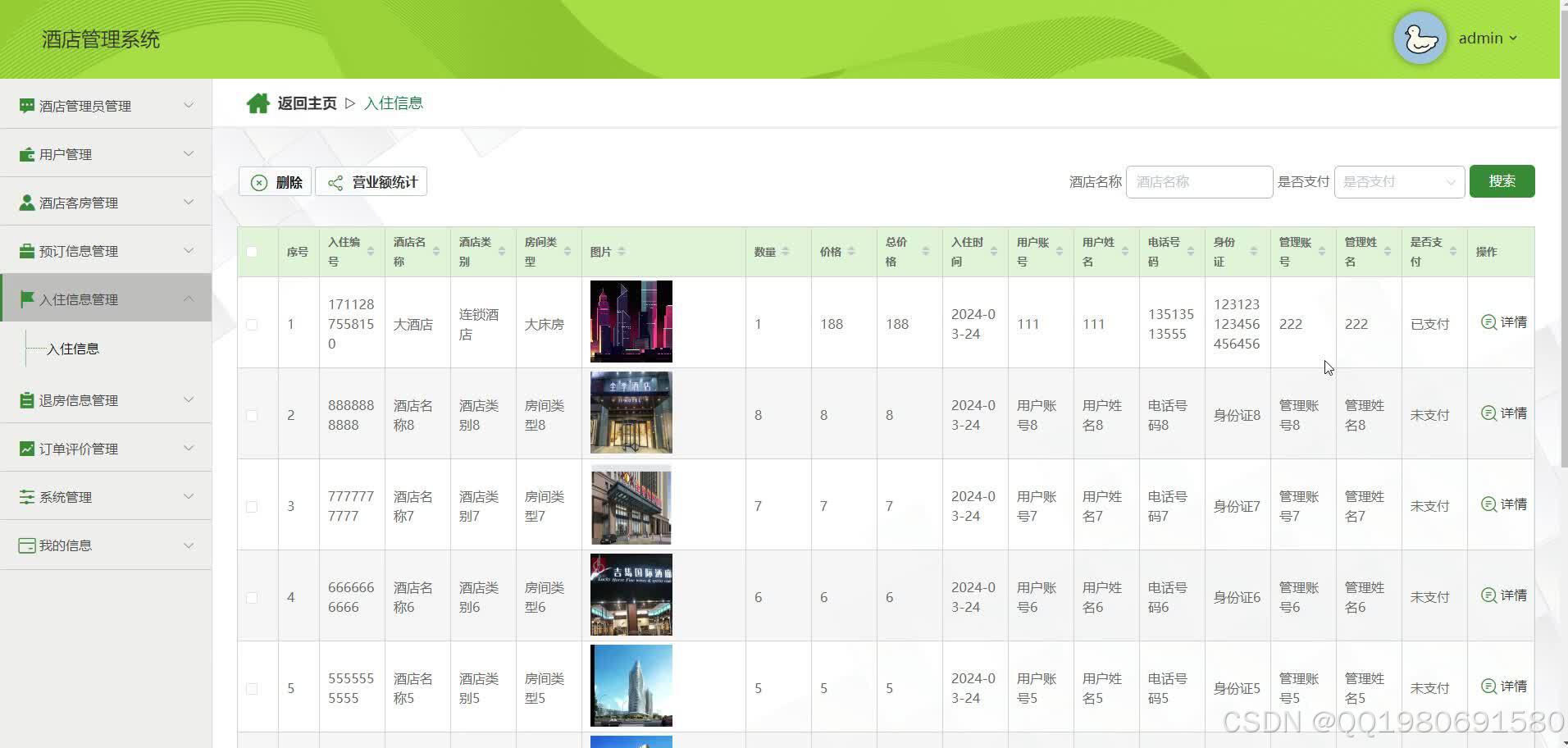The height and width of the screenshot is (748, 1568).
Task: Click the home icon beside 返回主页
Action: (258, 103)
